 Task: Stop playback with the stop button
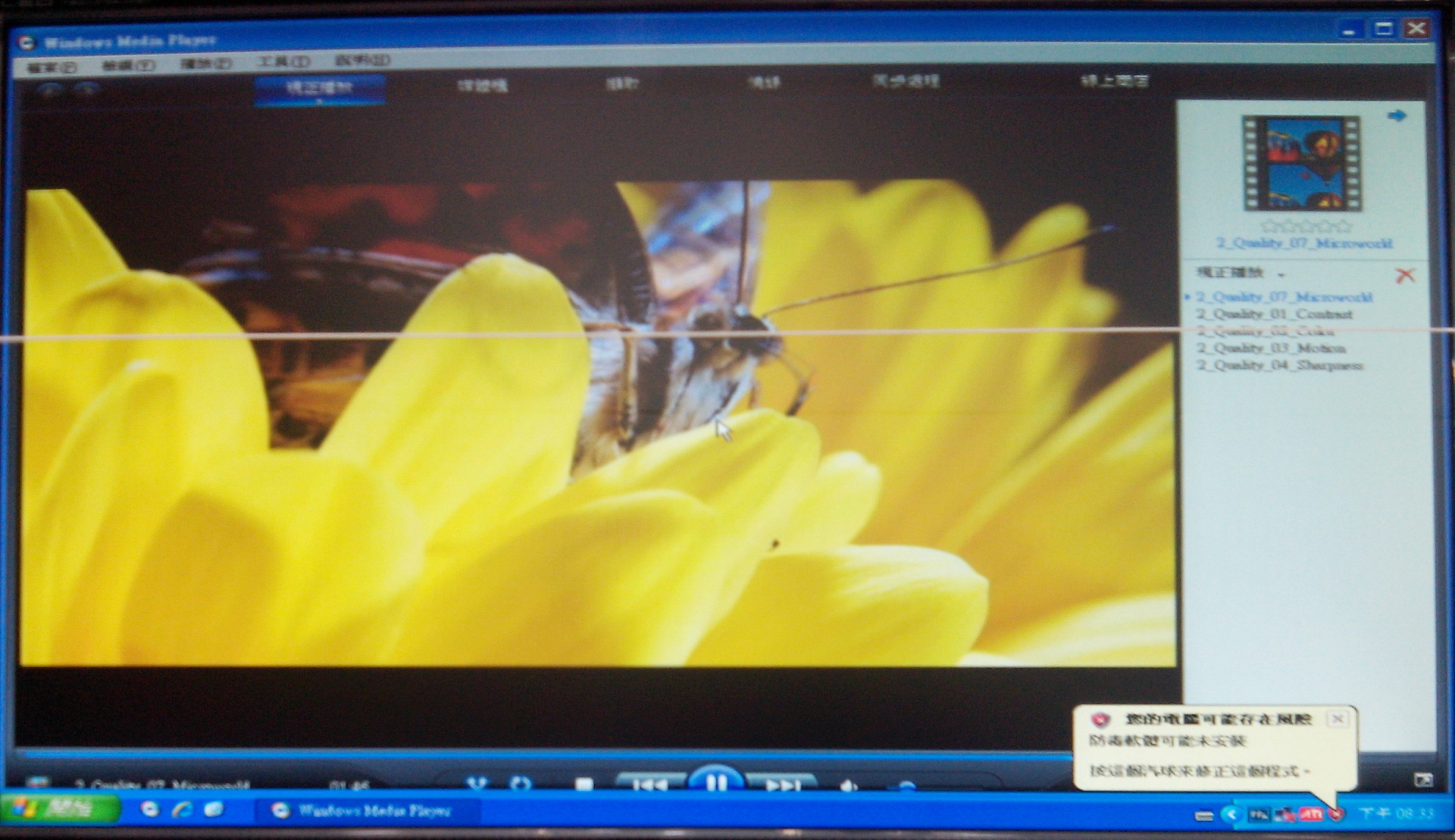pos(584,784)
